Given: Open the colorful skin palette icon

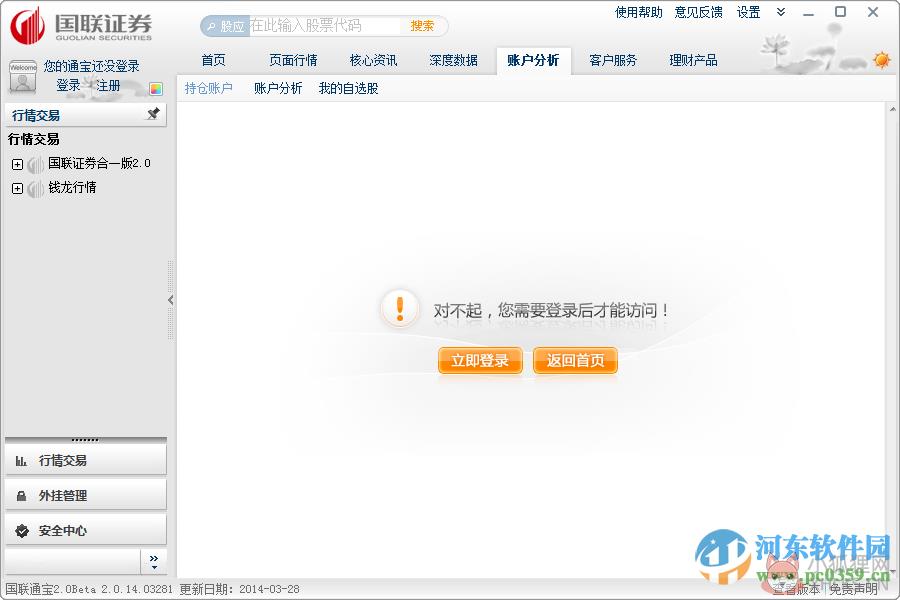Looking at the screenshot, I should (156, 88).
